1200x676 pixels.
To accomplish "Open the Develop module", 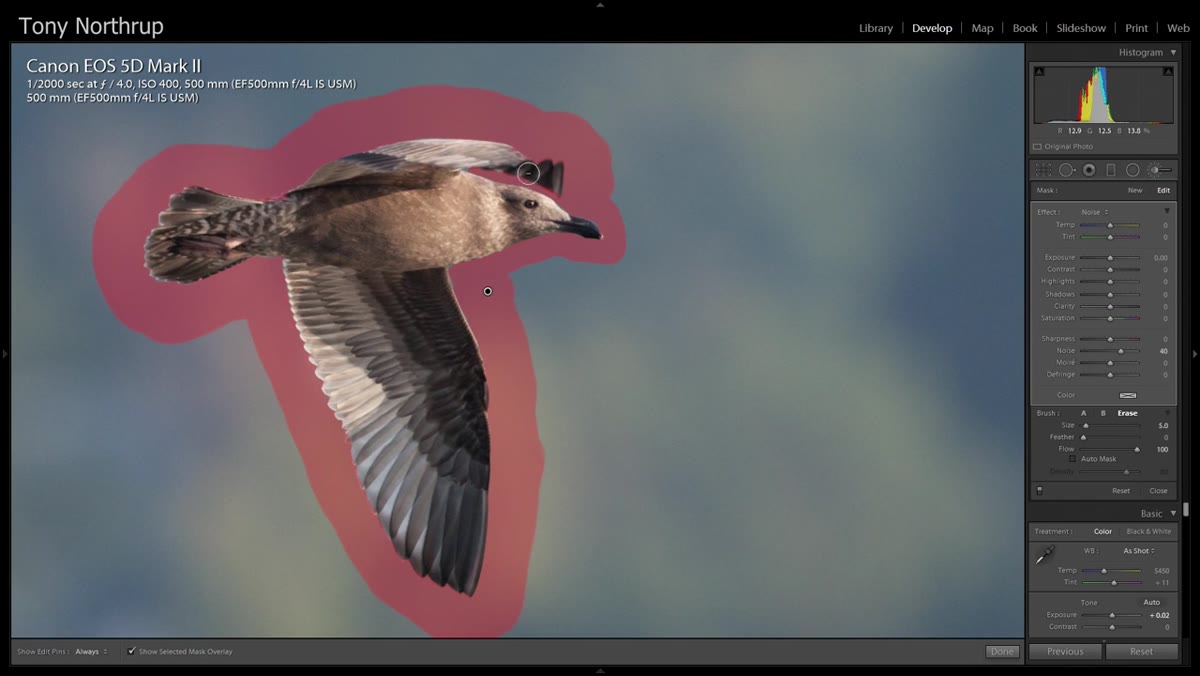I will point(932,28).
